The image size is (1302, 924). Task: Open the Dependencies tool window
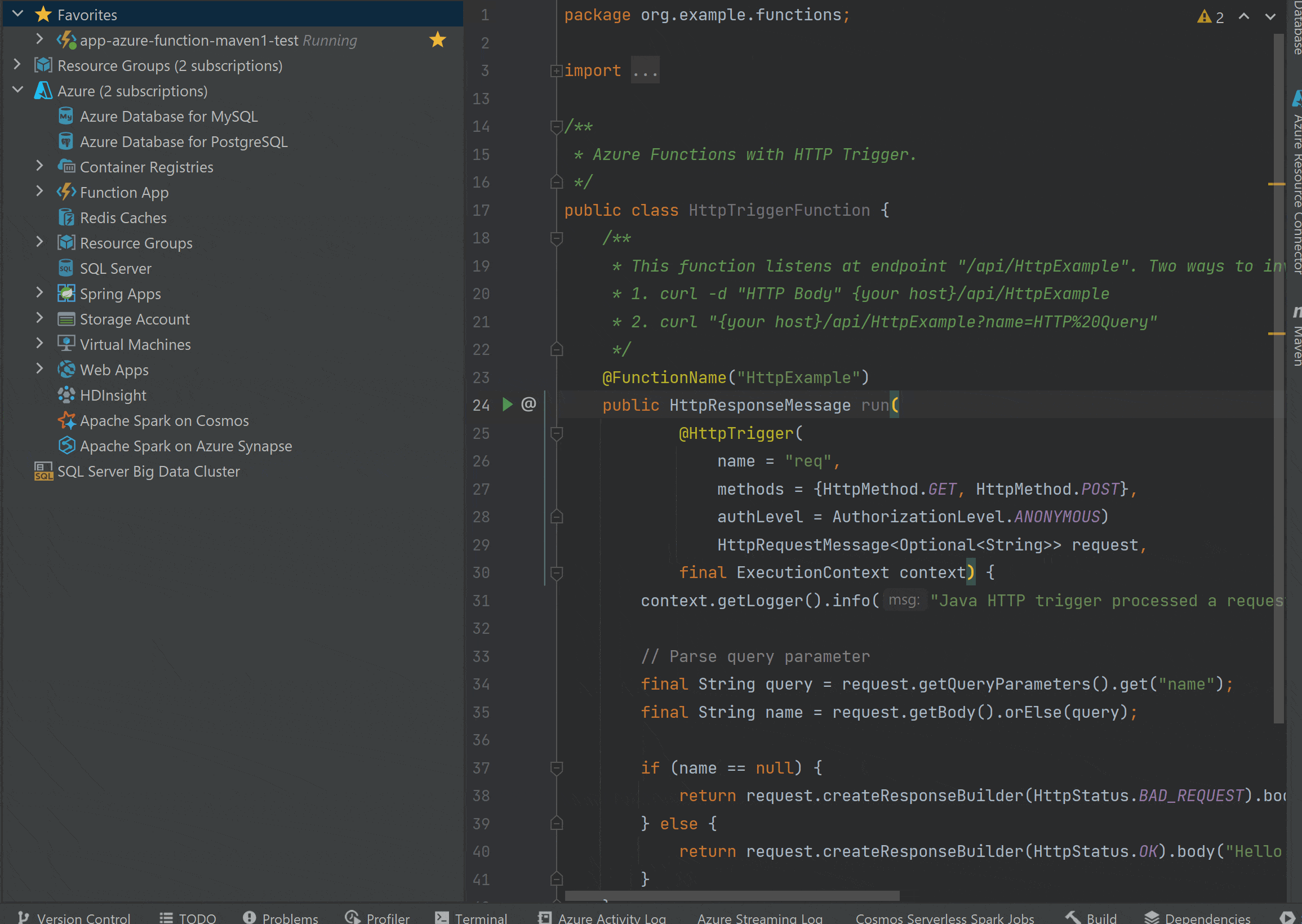(1197, 917)
